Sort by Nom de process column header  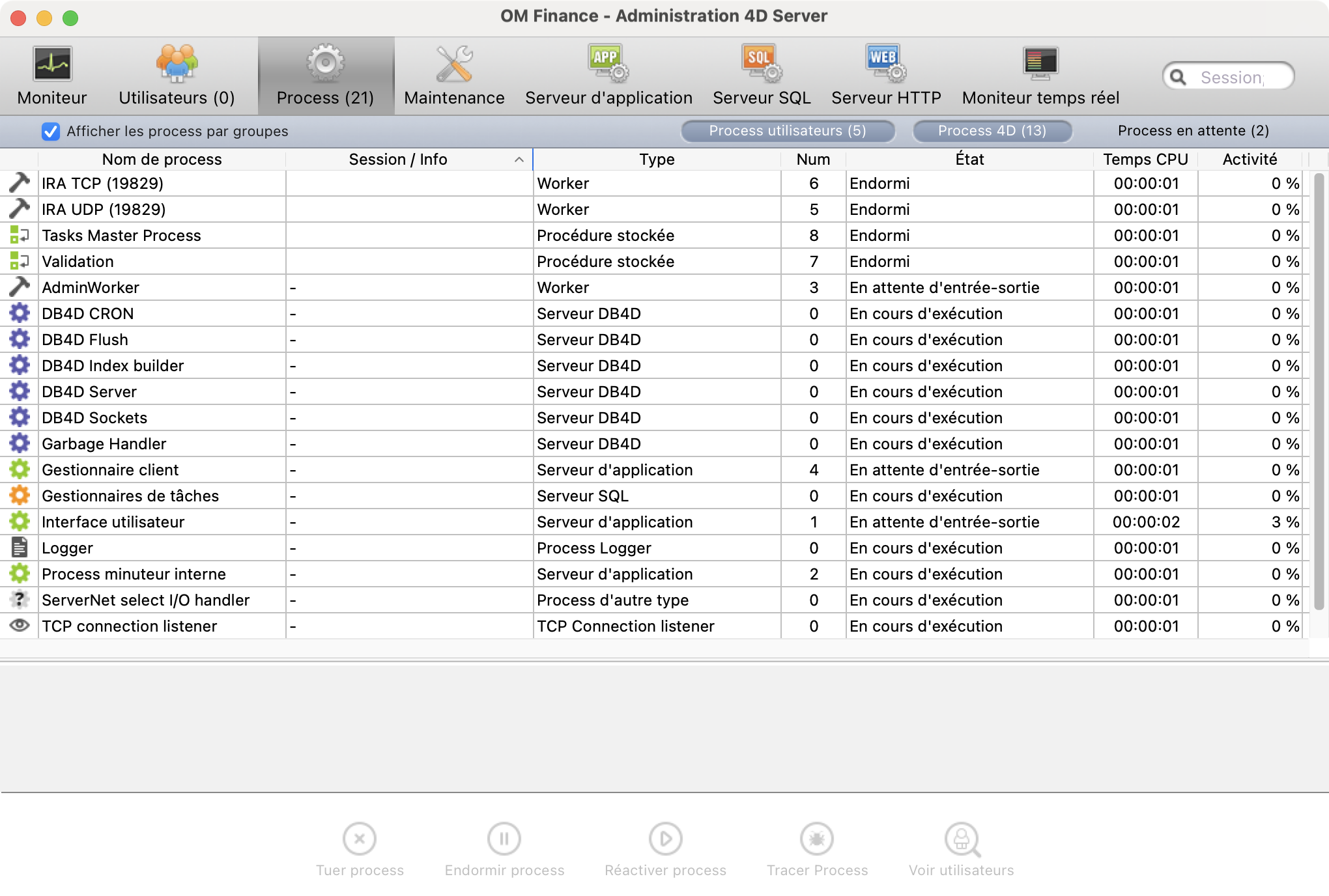tap(162, 160)
